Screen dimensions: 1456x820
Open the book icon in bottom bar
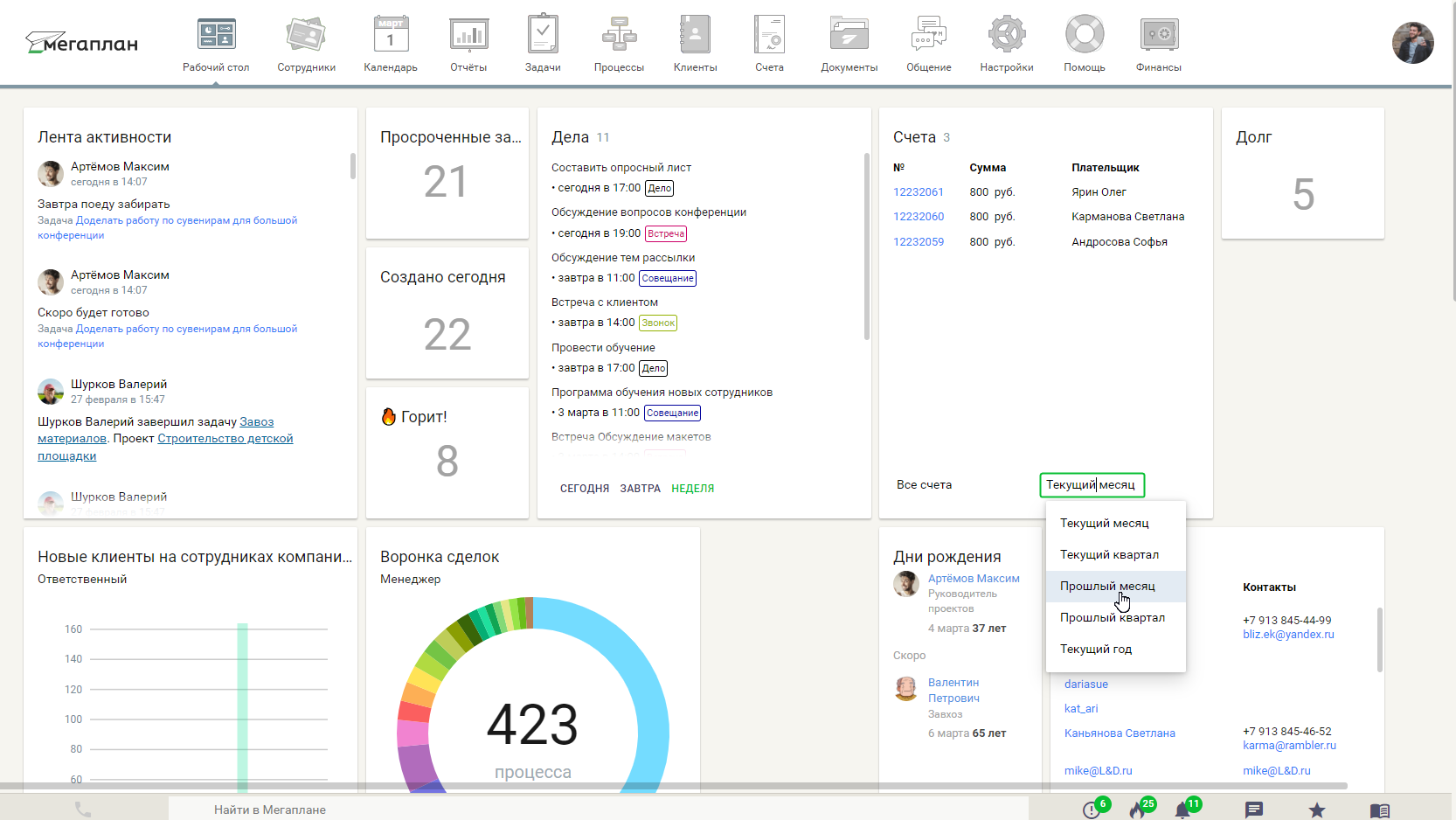[x=1380, y=810]
